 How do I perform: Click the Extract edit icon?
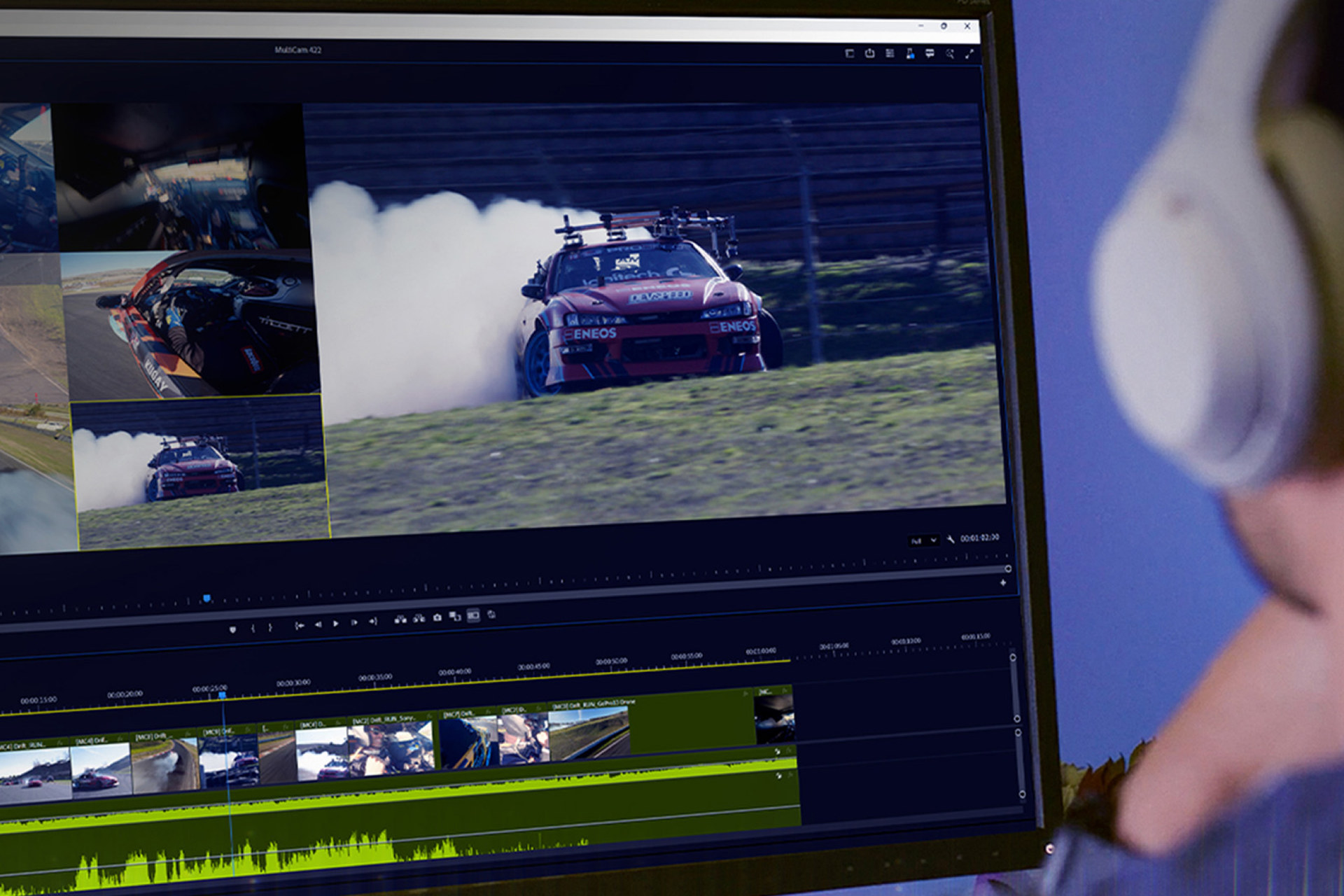pos(419,619)
